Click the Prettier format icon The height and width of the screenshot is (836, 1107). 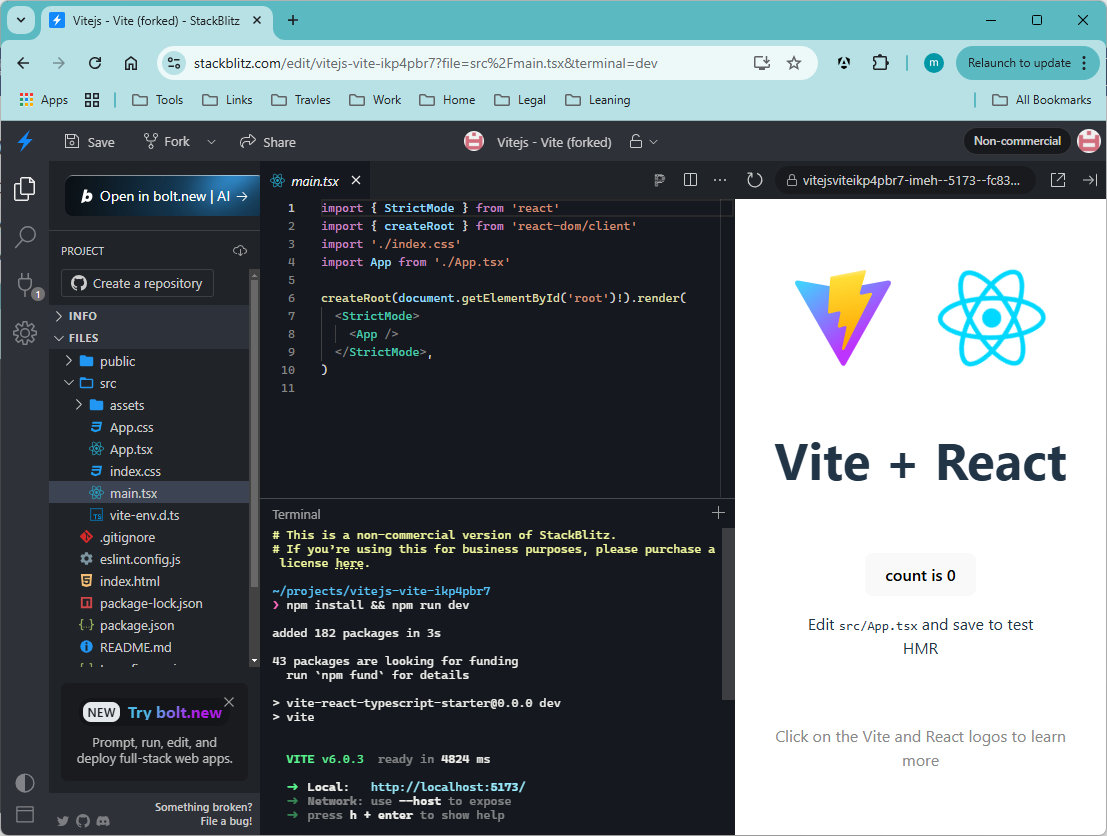click(659, 181)
